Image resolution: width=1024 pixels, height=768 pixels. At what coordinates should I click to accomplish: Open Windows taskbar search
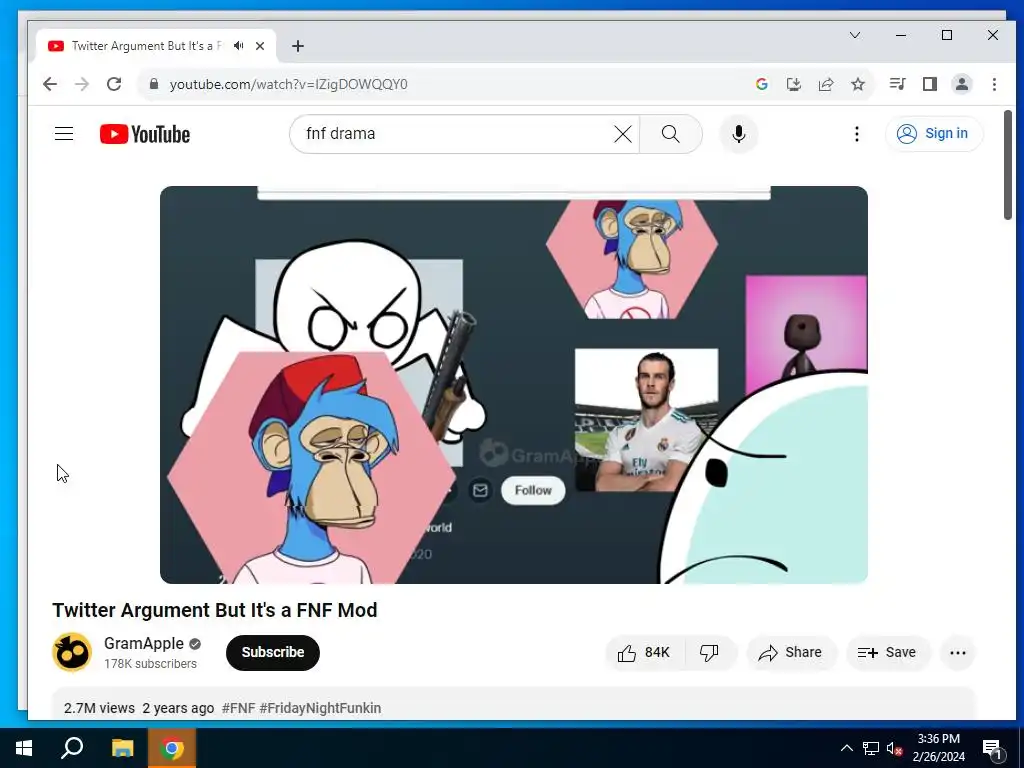click(x=72, y=748)
